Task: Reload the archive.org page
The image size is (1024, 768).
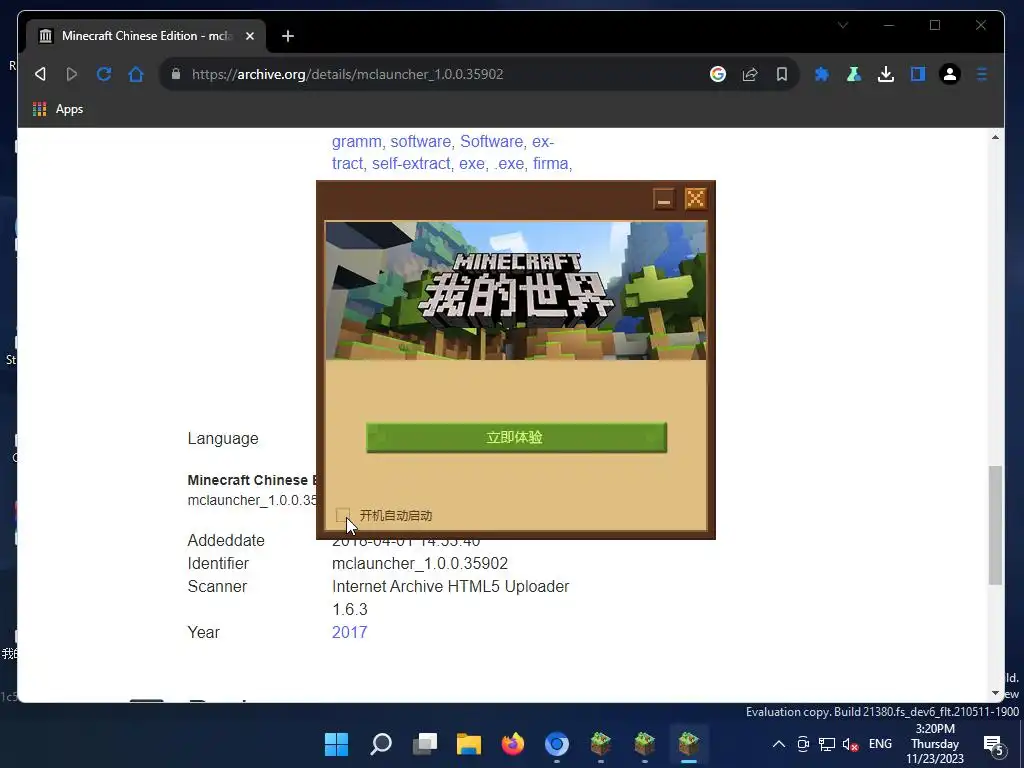Action: coord(104,74)
